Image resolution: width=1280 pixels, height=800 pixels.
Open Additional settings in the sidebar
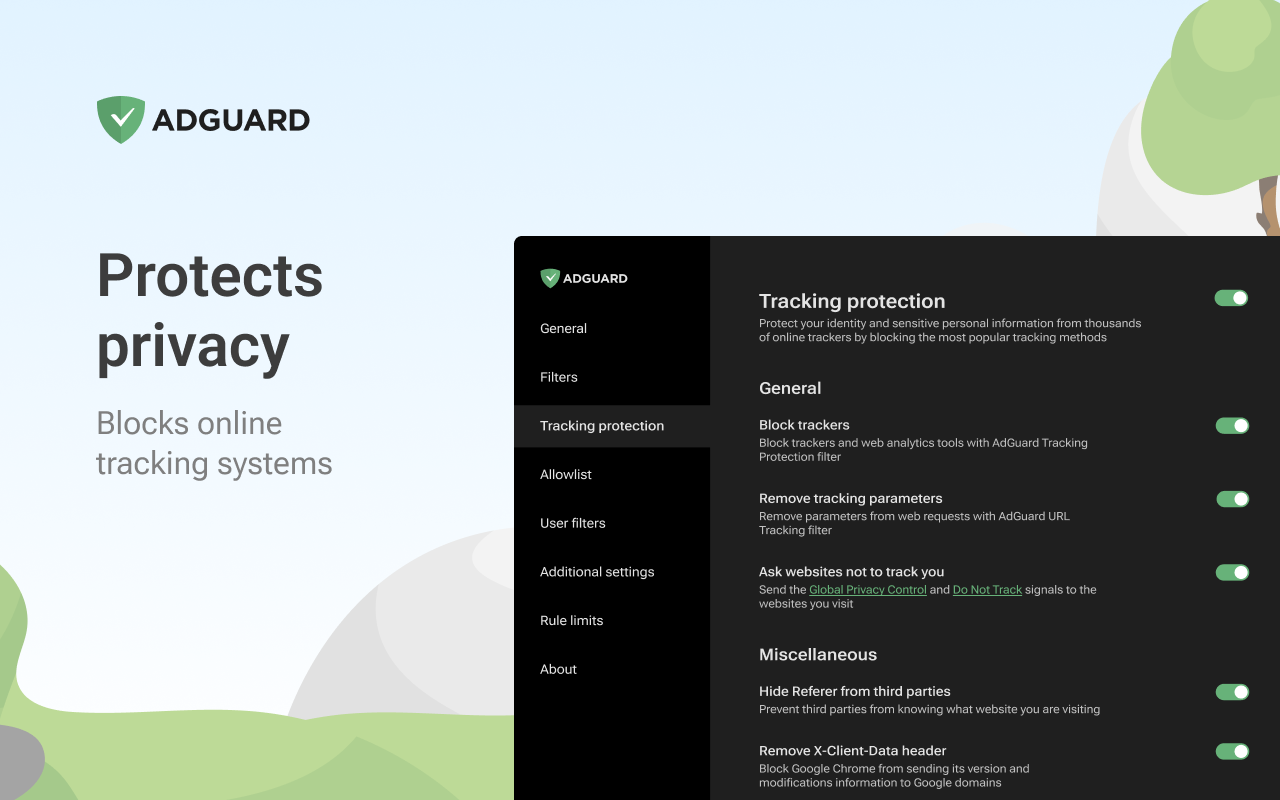(597, 572)
